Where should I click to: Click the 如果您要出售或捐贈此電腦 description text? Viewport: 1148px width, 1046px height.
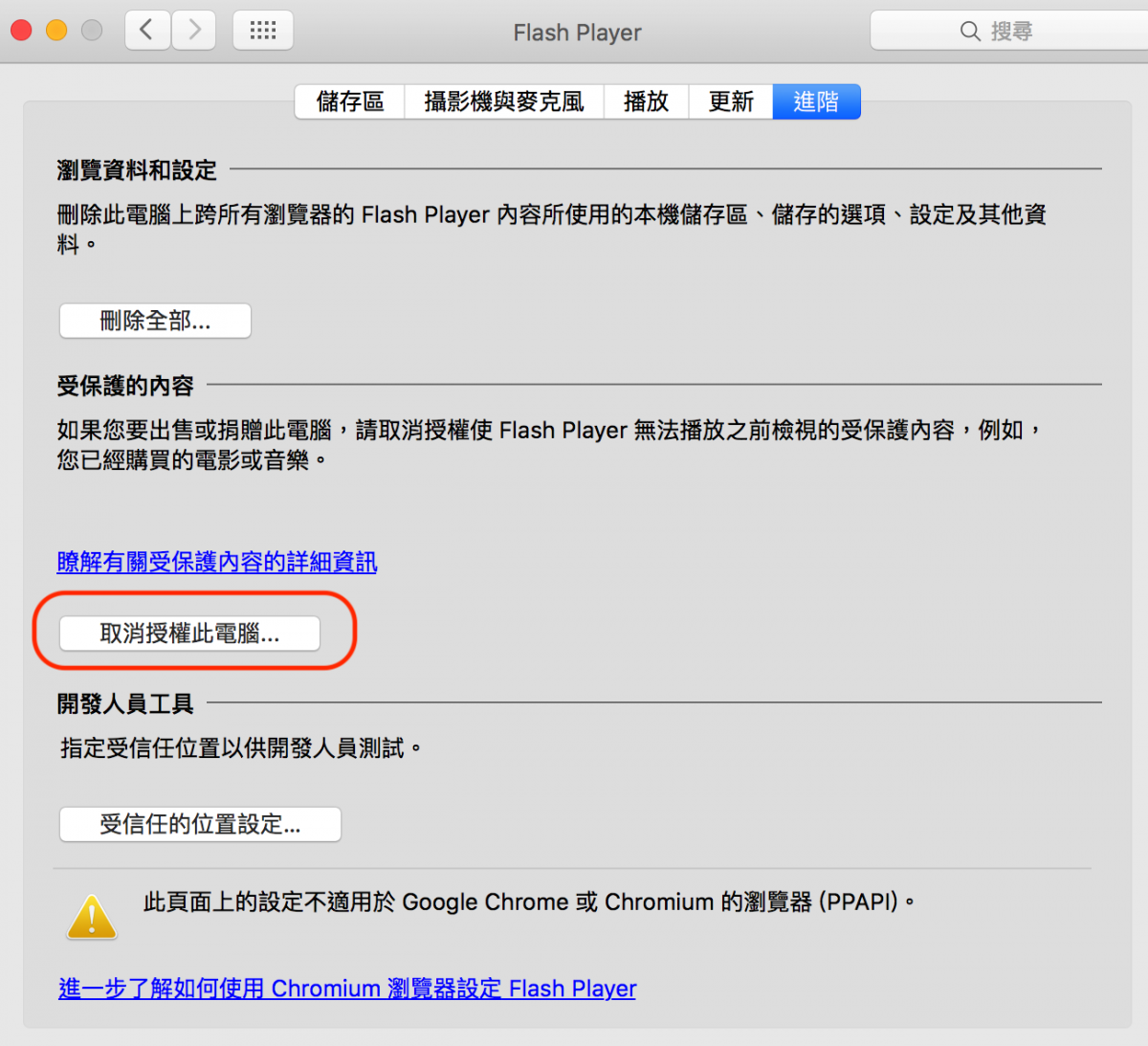coord(550,445)
